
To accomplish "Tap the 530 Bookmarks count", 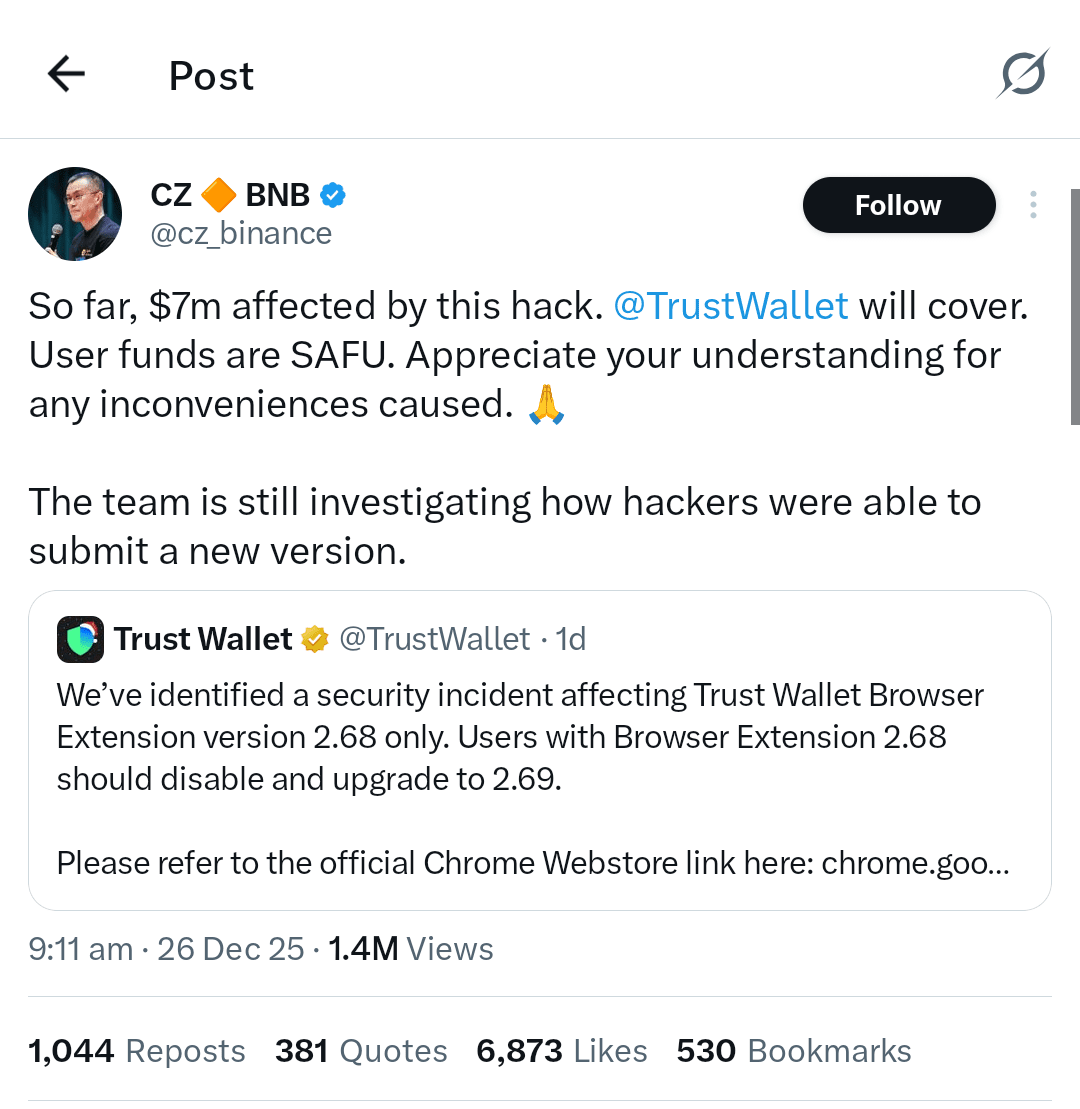I will (x=794, y=1051).
